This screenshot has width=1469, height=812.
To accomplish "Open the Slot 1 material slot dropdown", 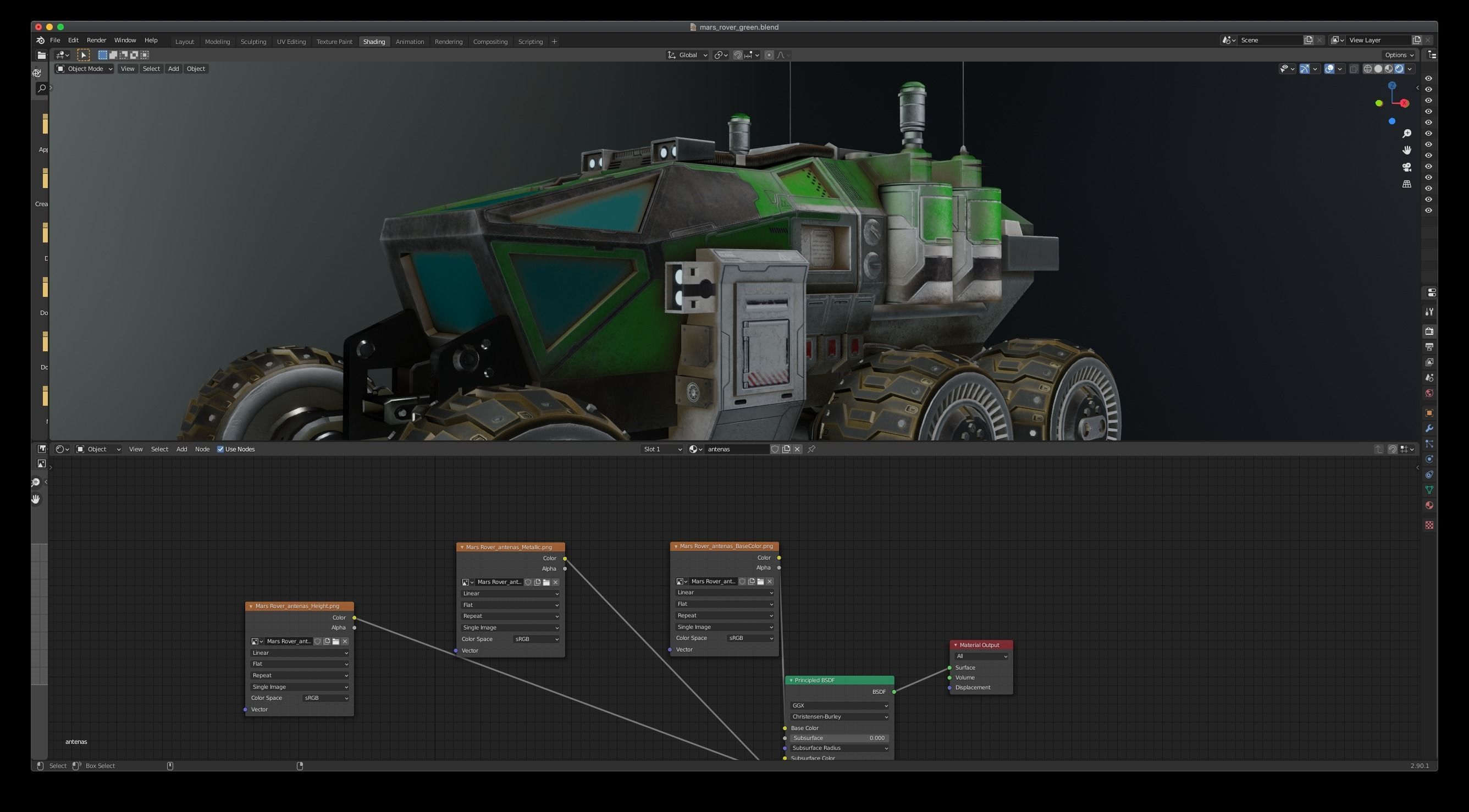I will pos(661,449).
